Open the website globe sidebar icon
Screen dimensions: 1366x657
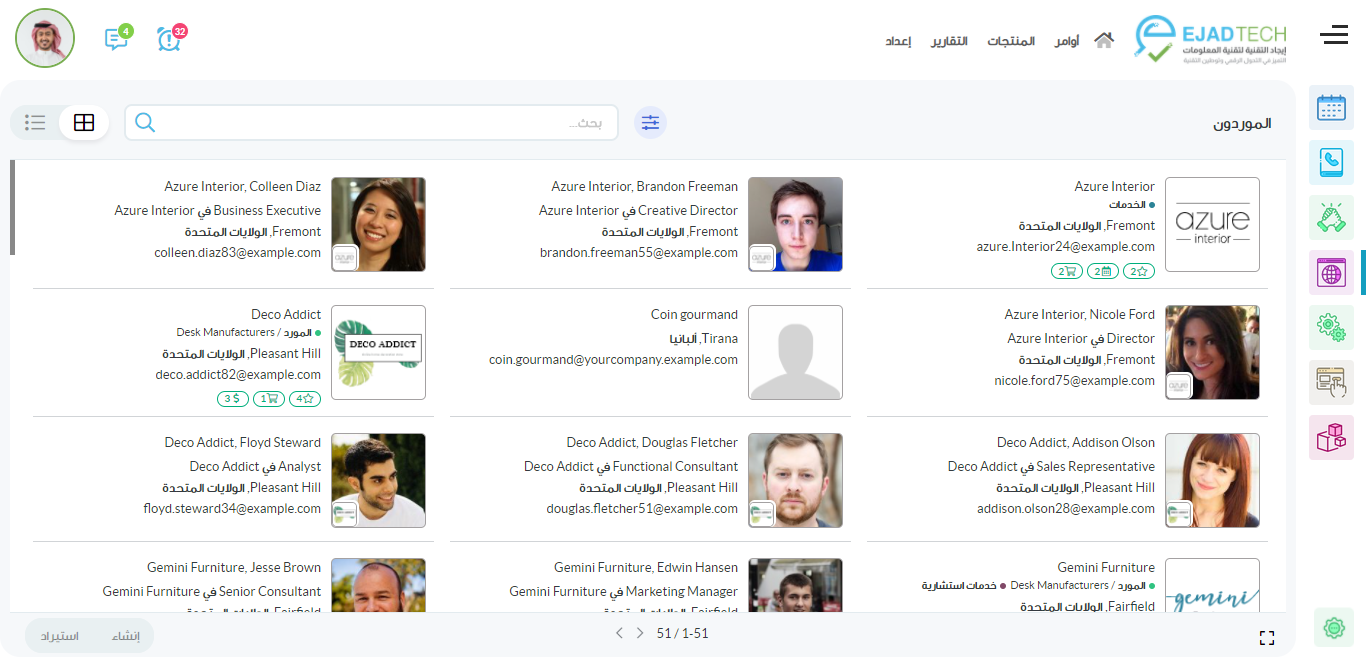[x=1331, y=272]
